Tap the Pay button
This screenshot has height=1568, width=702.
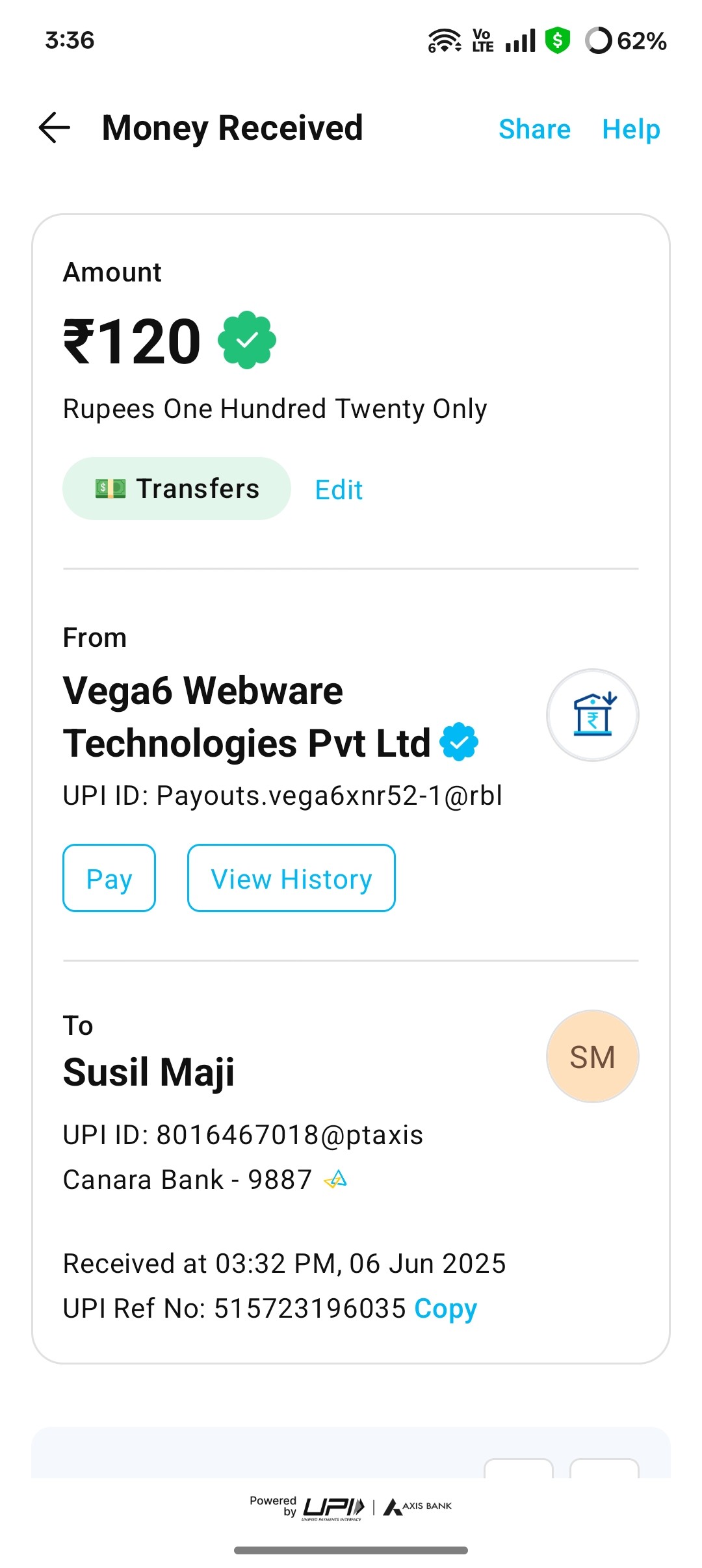tap(109, 878)
